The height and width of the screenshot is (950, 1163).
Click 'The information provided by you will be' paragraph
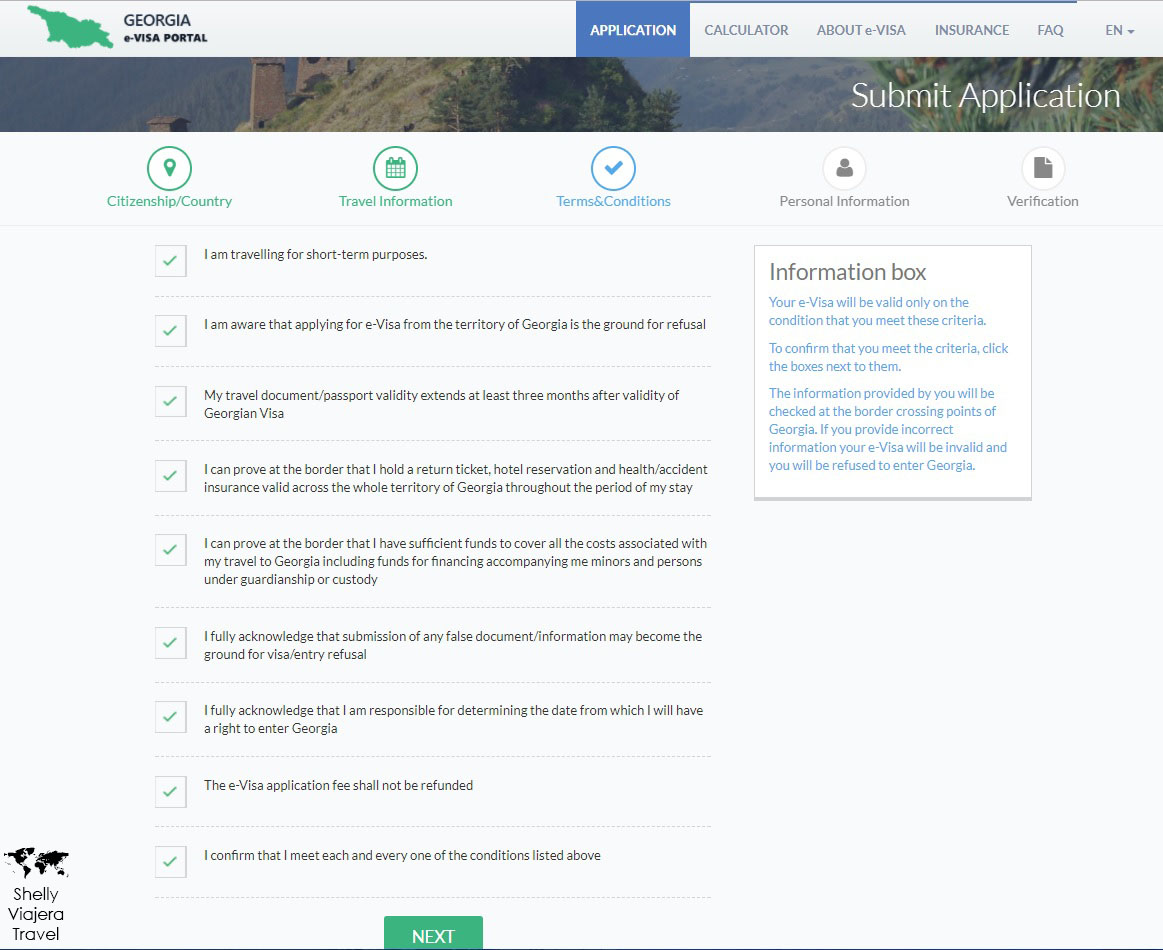(888, 429)
